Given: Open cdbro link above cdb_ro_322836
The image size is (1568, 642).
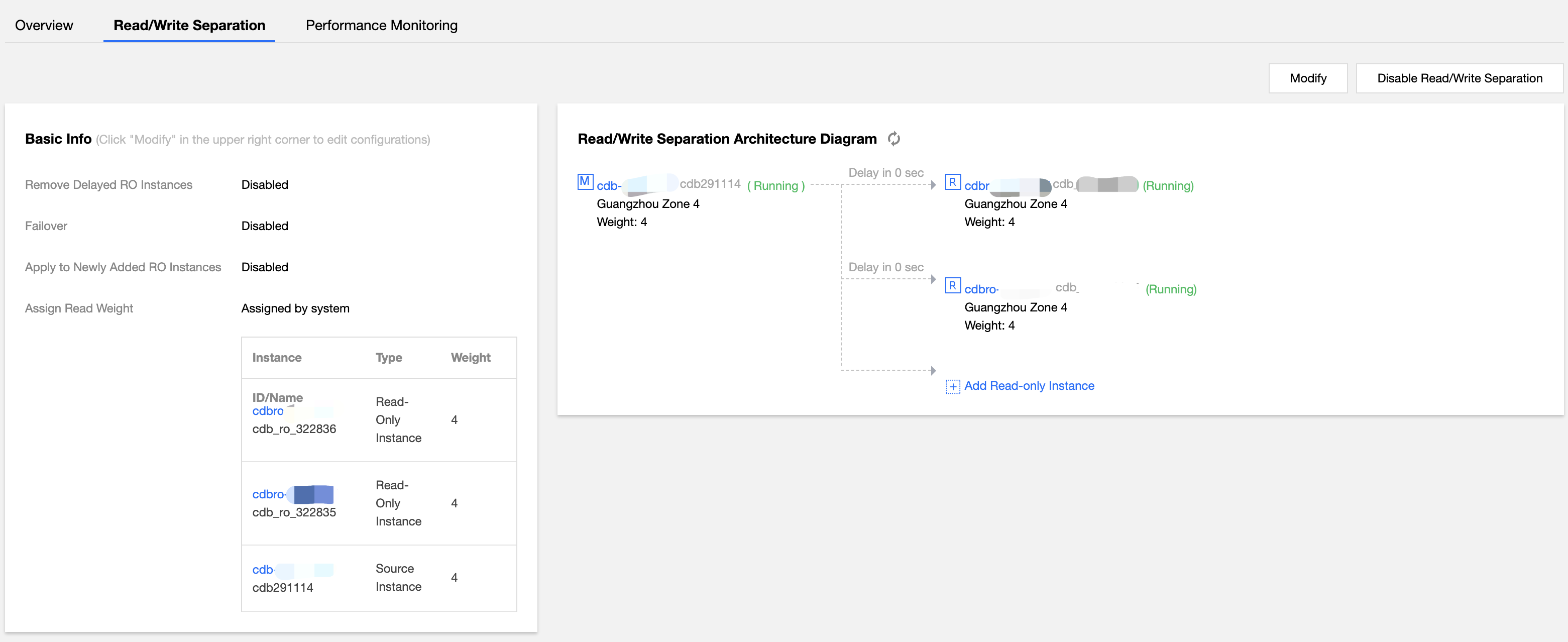Looking at the screenshot, I should click(268, 411).
